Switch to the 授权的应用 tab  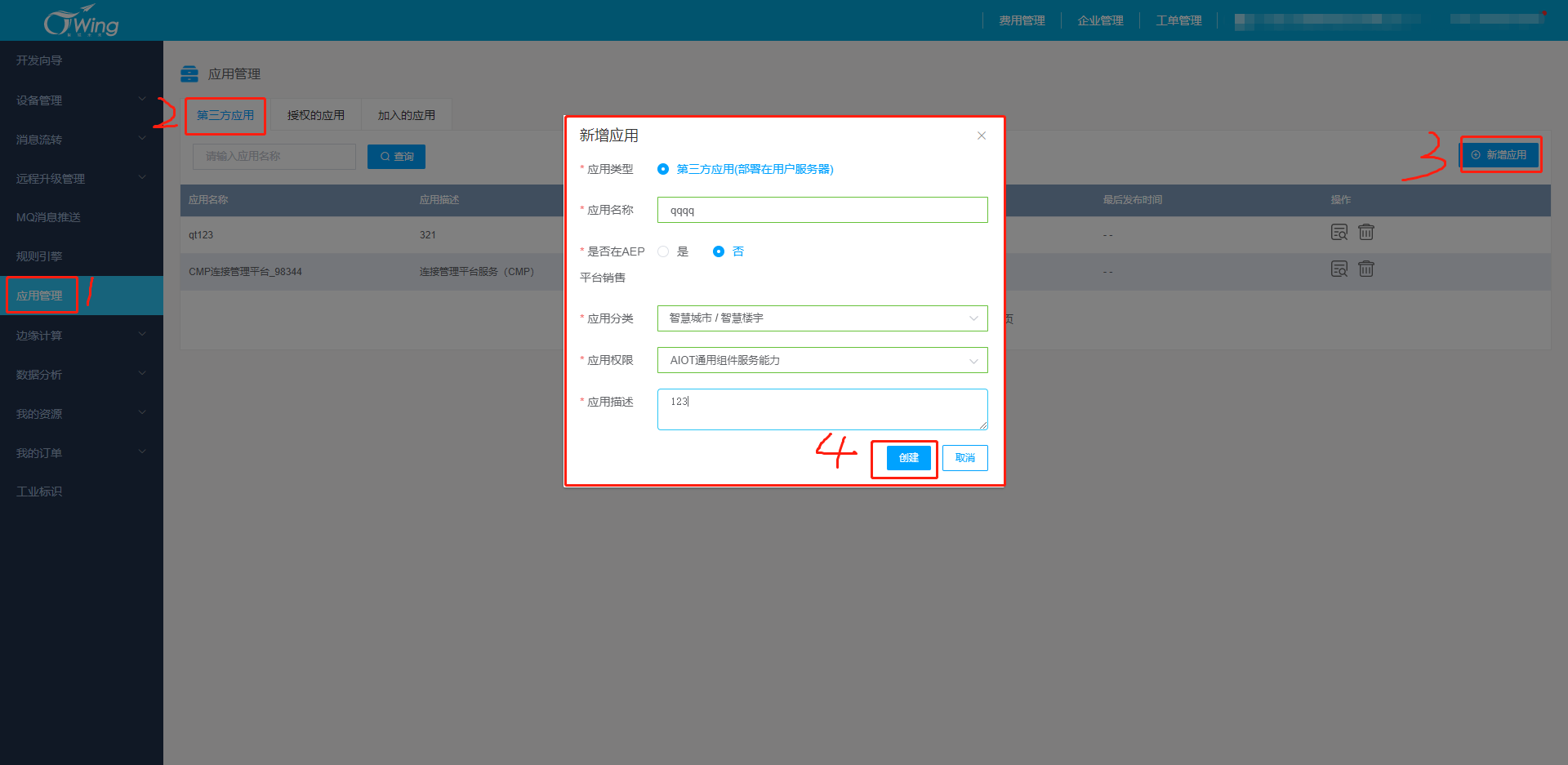click(316, 115)
